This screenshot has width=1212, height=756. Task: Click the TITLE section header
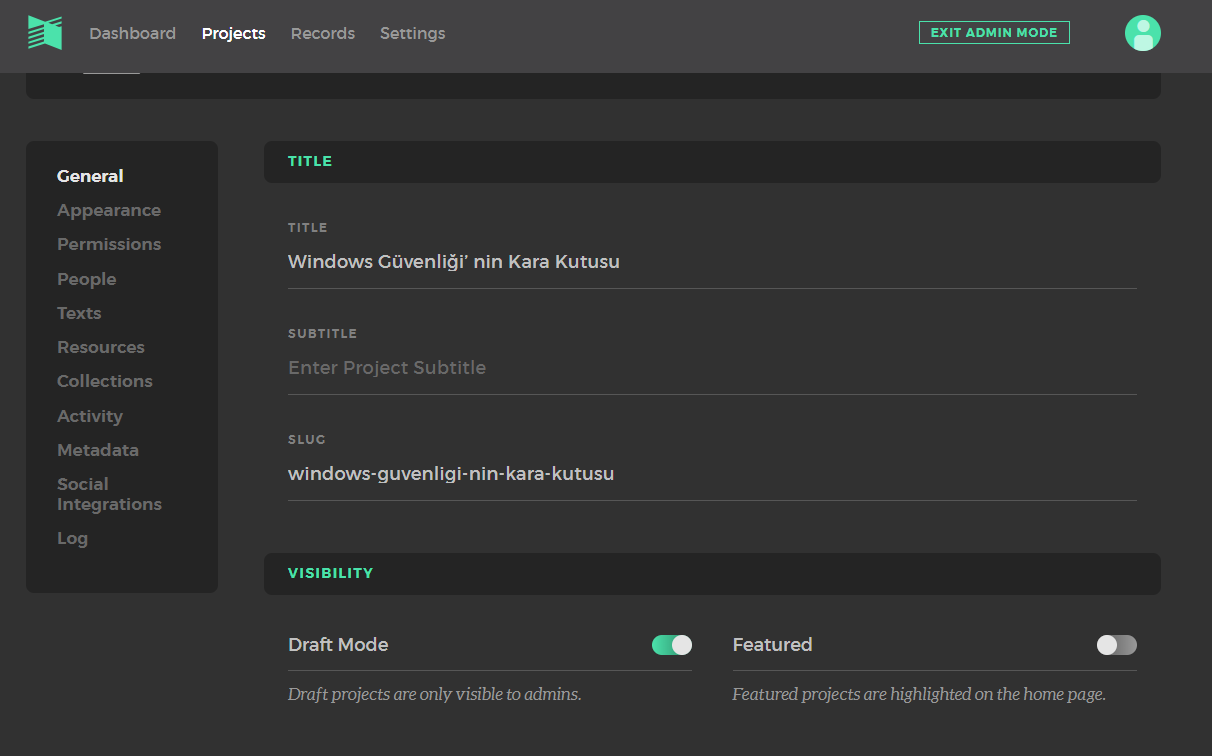point(712,161)
